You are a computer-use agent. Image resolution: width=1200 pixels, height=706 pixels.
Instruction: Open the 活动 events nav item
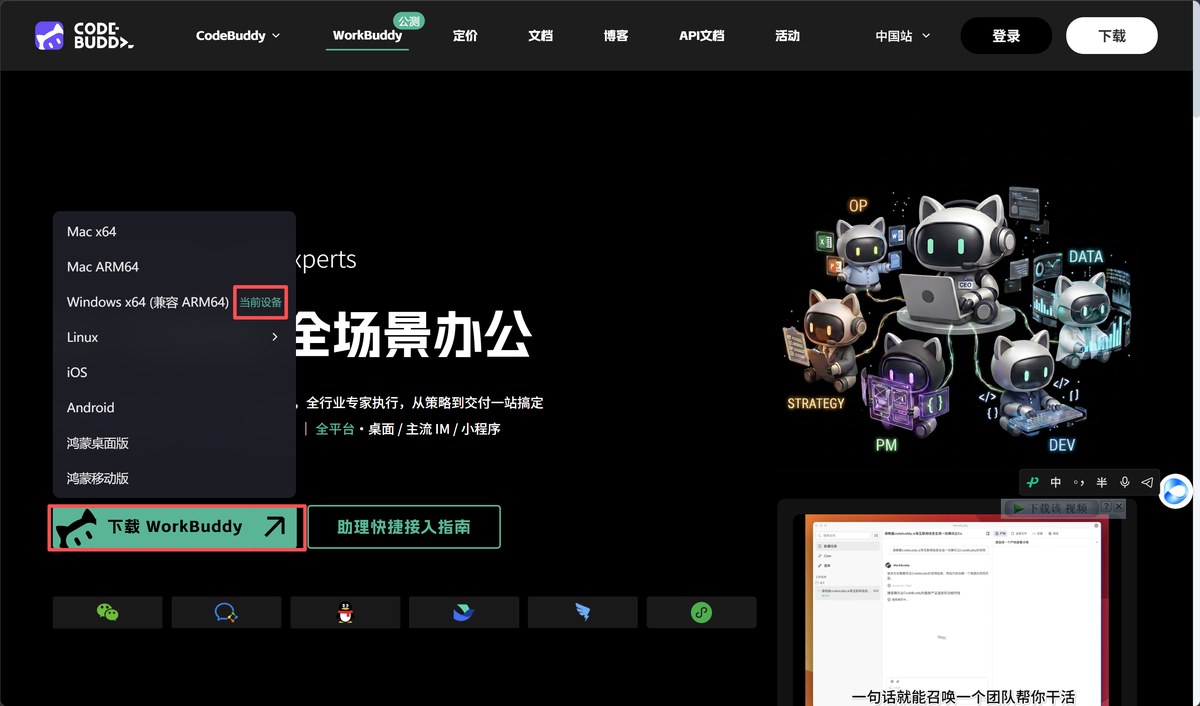(x=787, y=35)
